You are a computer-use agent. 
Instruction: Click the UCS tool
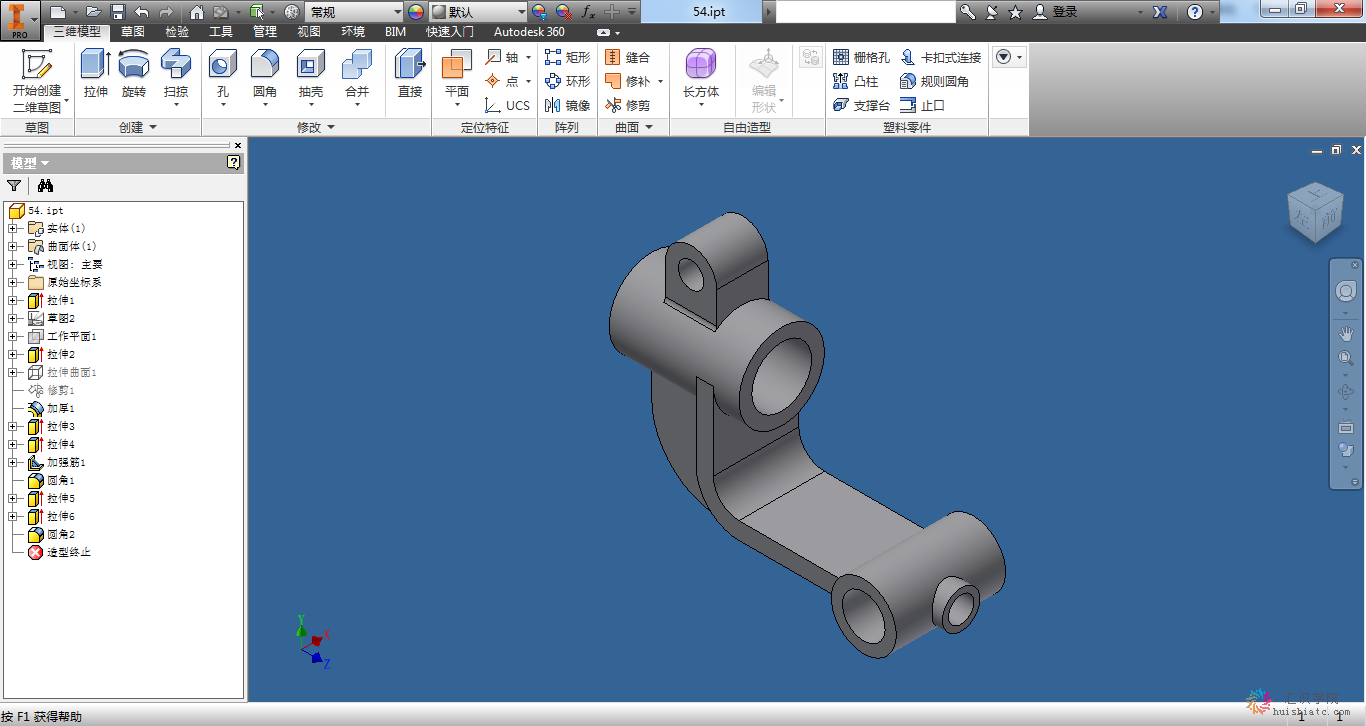point(508,105)
